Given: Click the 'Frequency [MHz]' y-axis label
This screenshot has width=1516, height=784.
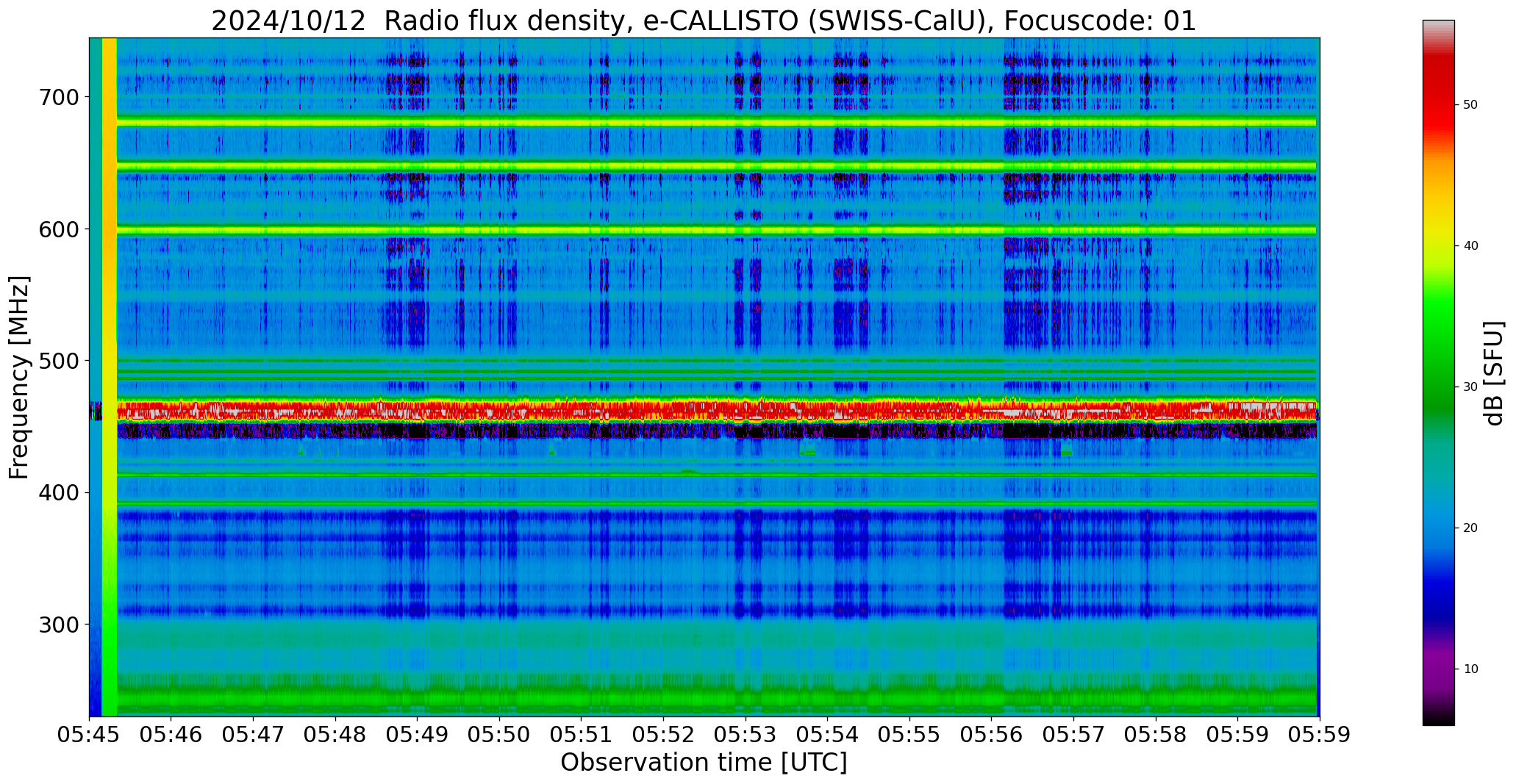Looking at the screenshot, I should tap(19, 377).
